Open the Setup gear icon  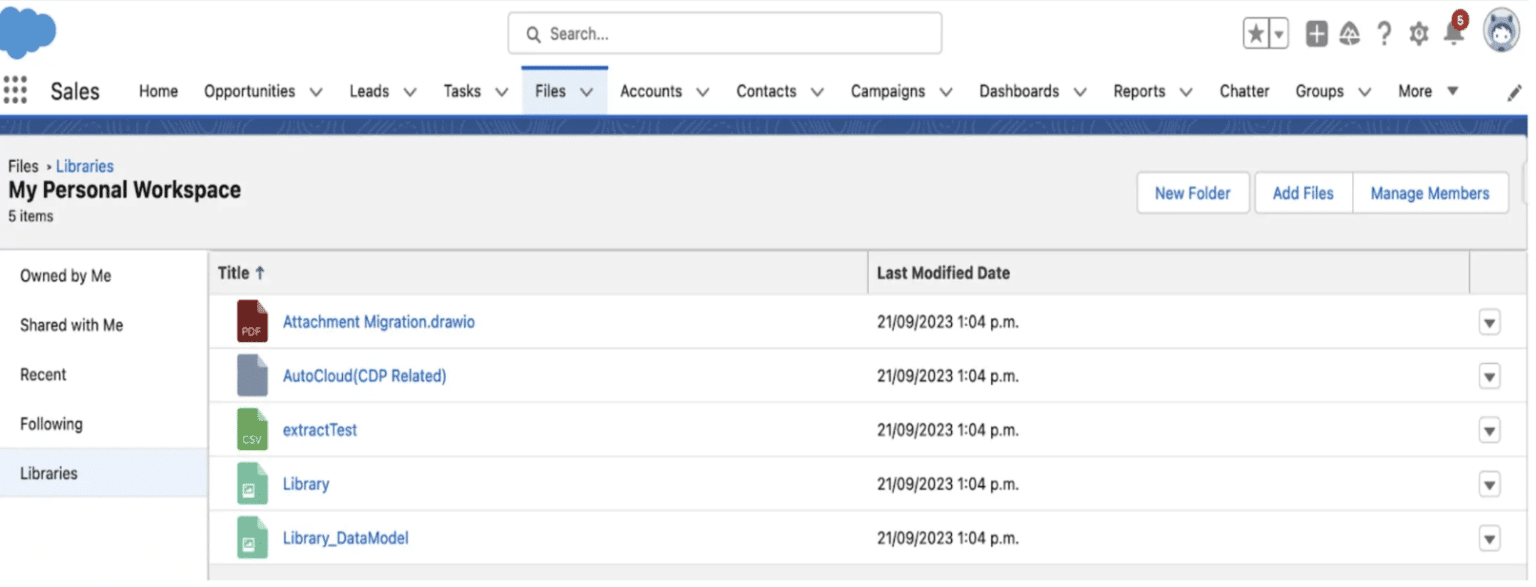coord(1419,33)
